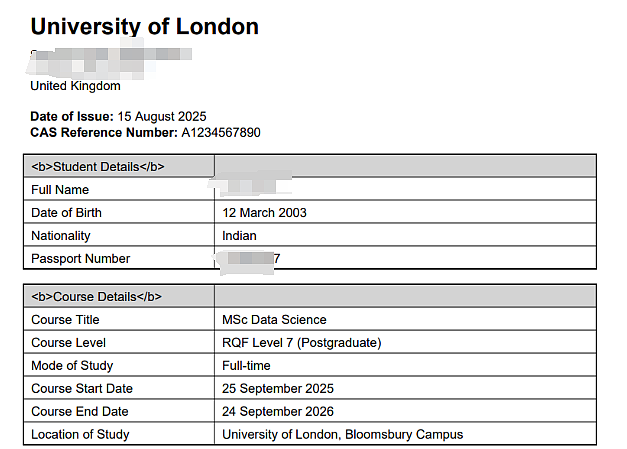
Task: Select the Full-time mode of study value
Action: coord(246,365)
